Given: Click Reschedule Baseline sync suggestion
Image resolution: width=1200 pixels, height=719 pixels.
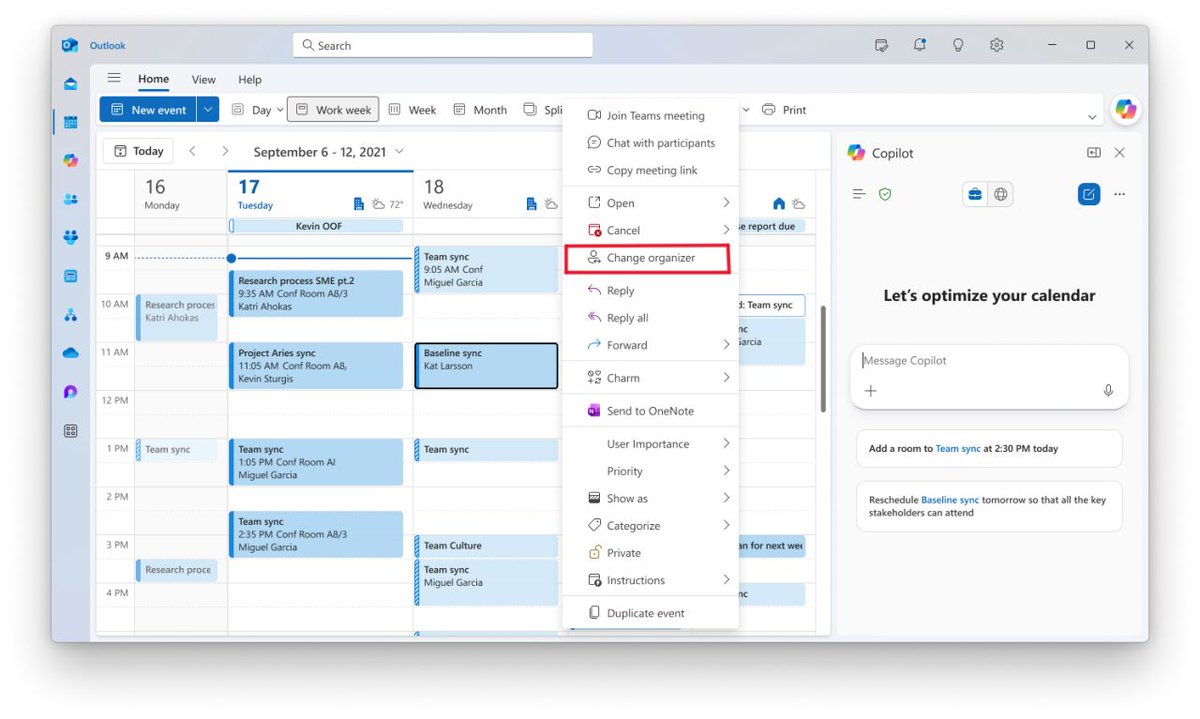Looking at the screenshot, I should (989, 506).
